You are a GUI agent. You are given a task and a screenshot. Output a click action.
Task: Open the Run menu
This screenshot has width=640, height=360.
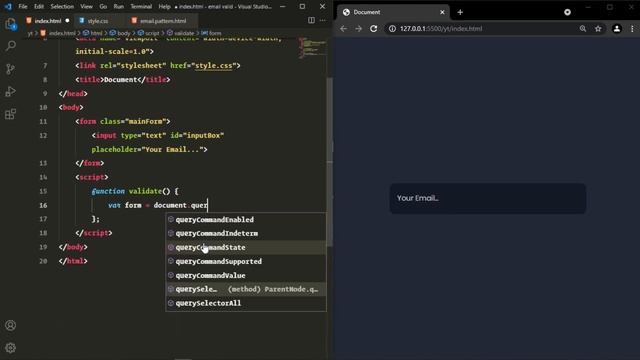[x=119, y=7]
